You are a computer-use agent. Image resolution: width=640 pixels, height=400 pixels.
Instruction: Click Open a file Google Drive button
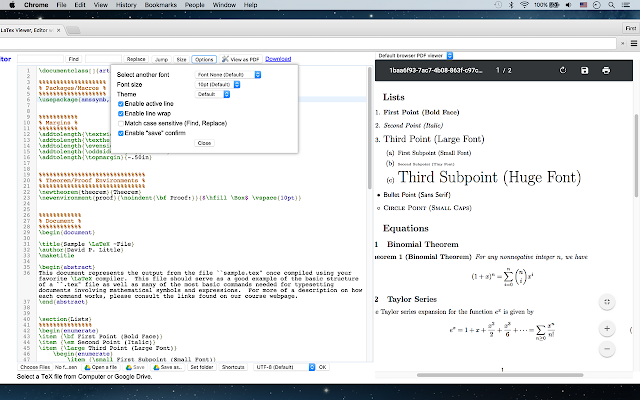pyautogui.click(x=101, y=367)
